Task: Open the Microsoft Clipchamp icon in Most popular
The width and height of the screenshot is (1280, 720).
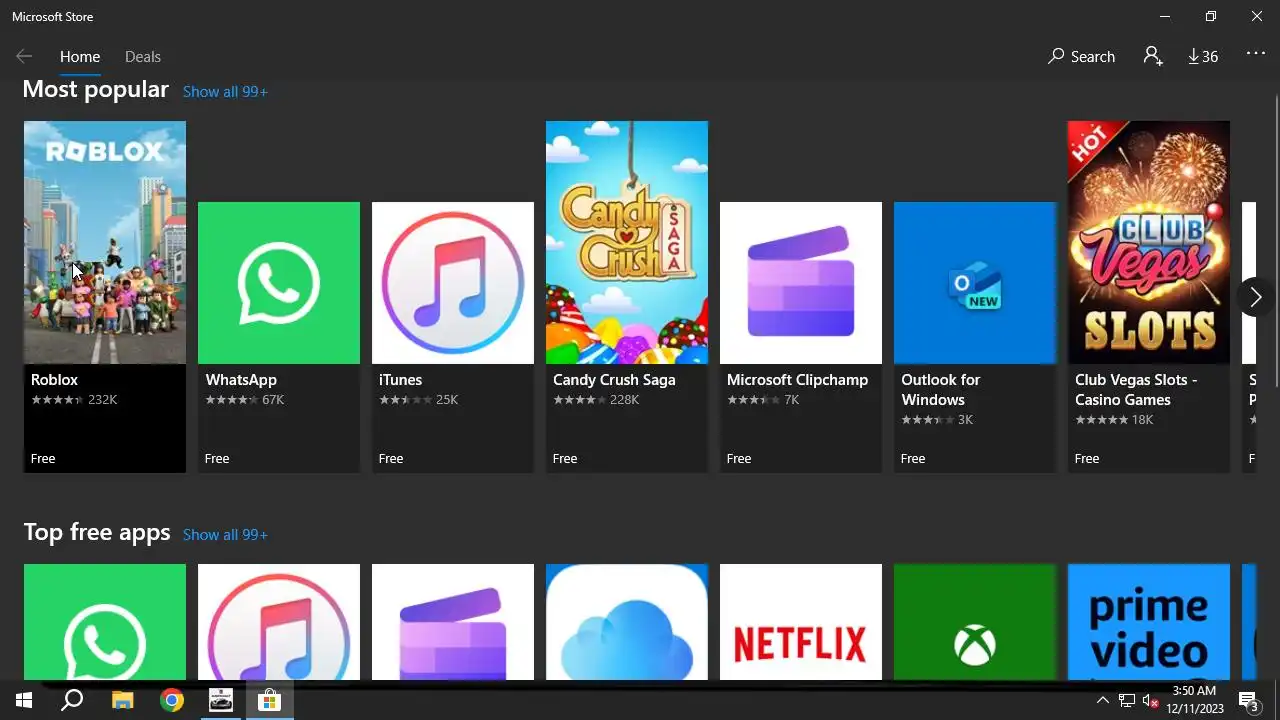Action: coord(801,283)
